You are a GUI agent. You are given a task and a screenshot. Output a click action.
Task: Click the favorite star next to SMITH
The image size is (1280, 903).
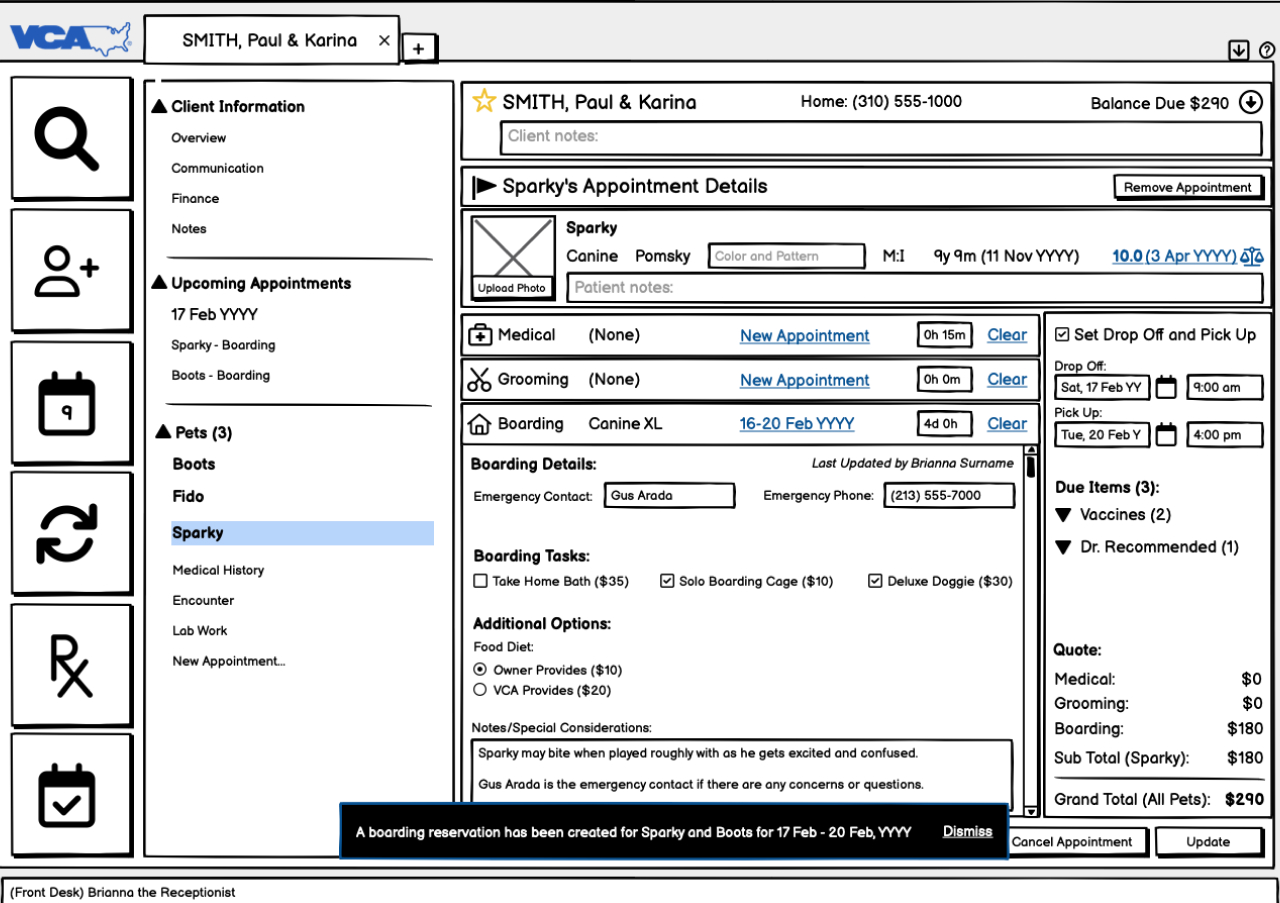pos(484,101)
